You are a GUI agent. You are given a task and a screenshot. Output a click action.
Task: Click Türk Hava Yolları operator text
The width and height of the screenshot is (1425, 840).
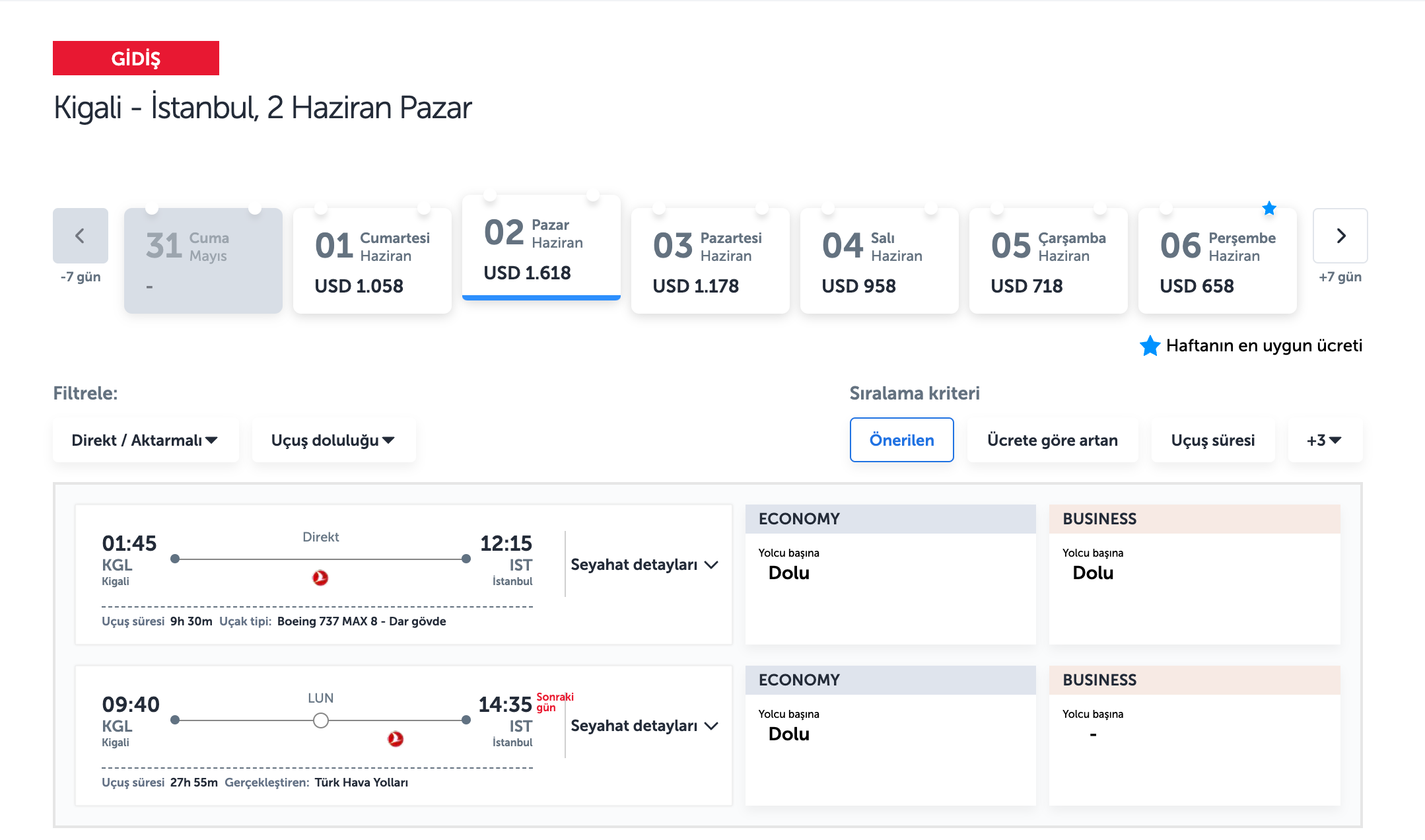coord(361,783)
